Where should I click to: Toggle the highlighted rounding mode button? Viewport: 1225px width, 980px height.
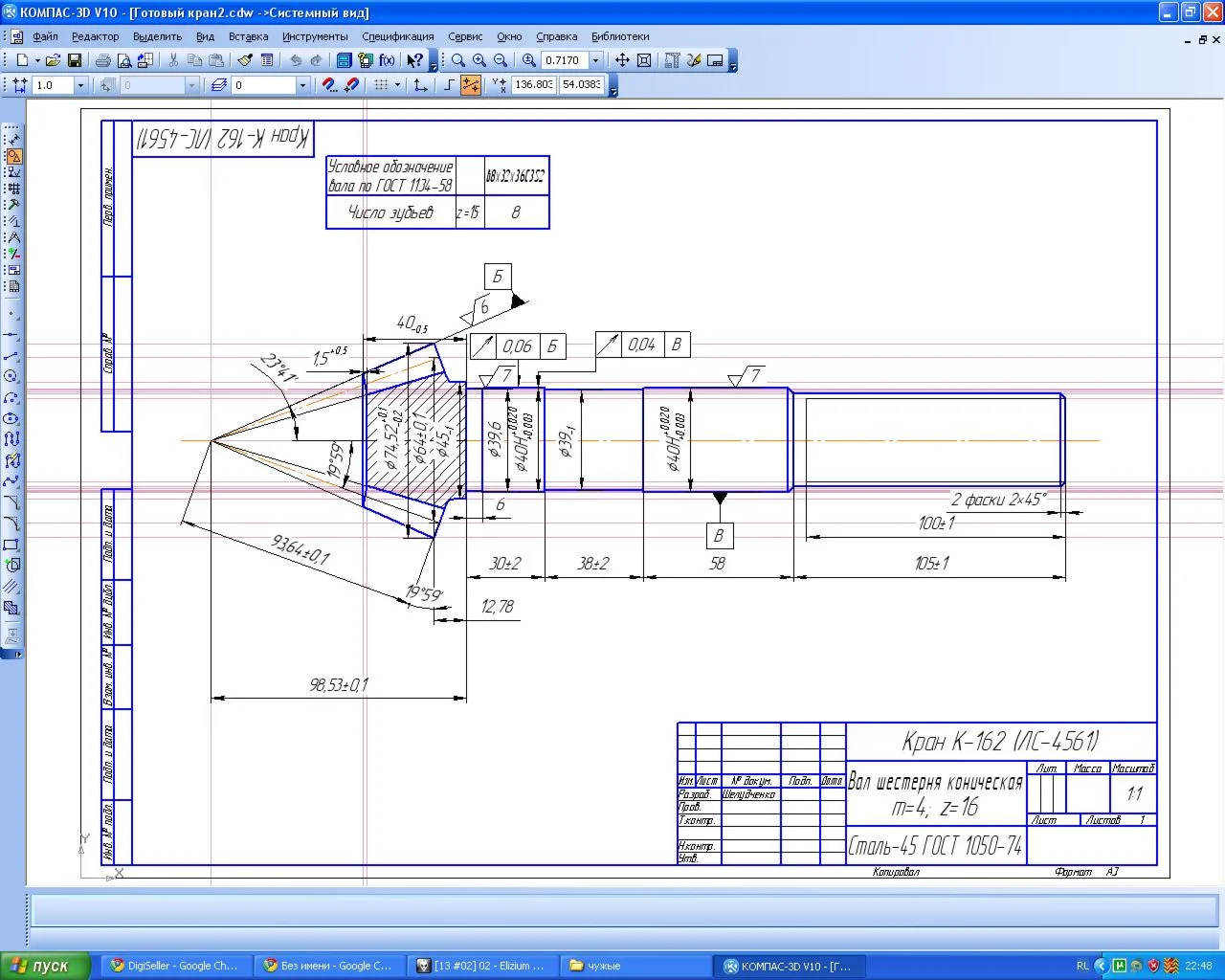(471, 85)
